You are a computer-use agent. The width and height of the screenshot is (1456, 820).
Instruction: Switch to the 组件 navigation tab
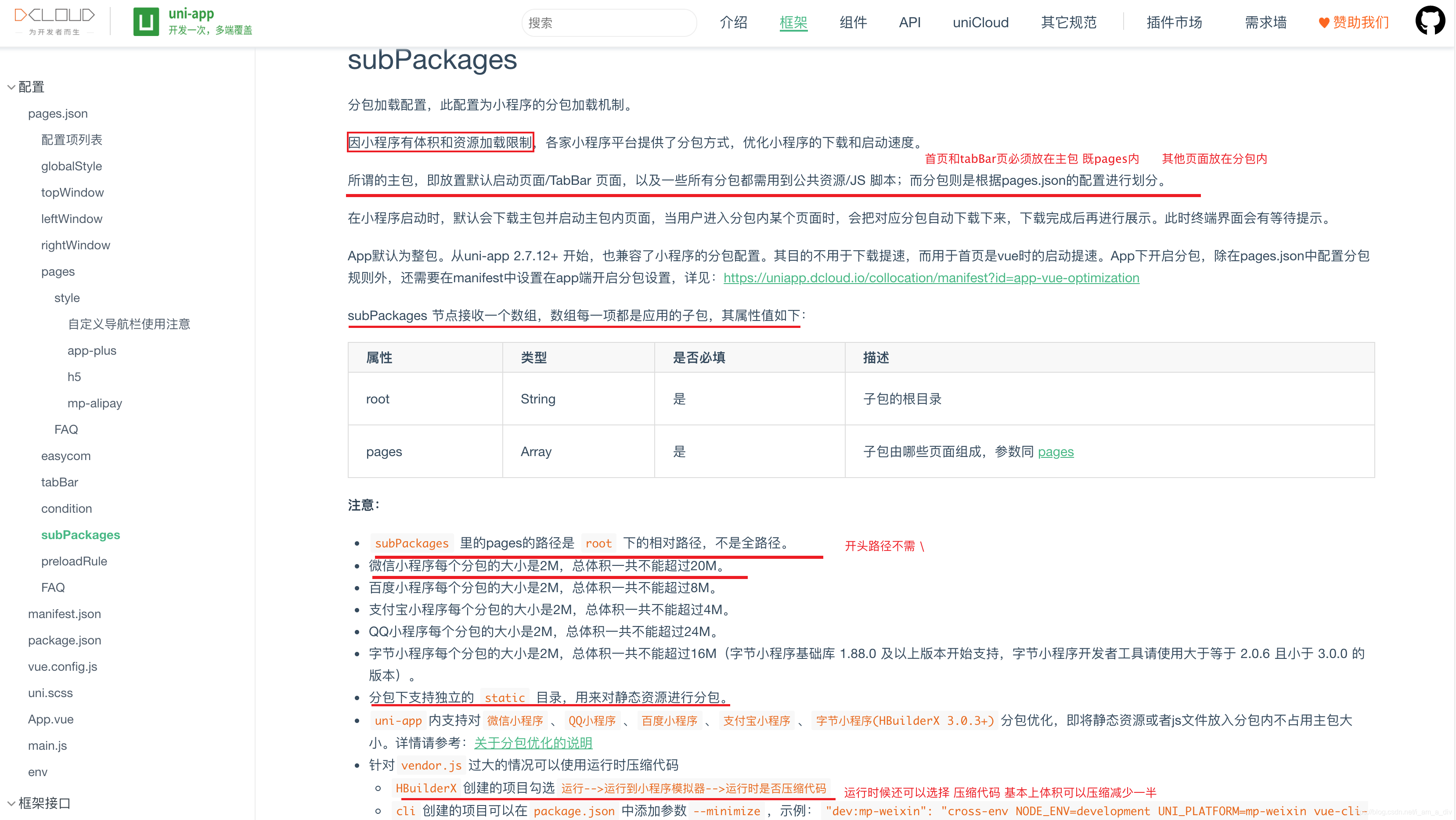pos(853,22)
